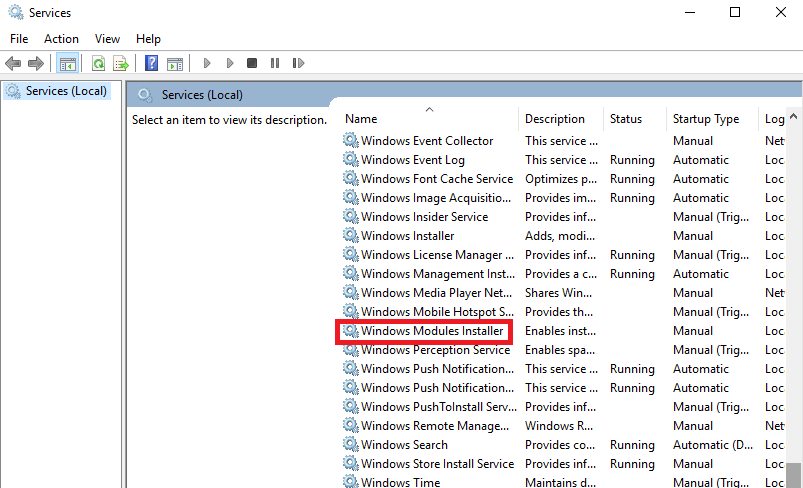Viewport: 803px width, 488px height.
Task: Select the Windows Search service row
Action: pyautogui.click(x=404, y=445)
